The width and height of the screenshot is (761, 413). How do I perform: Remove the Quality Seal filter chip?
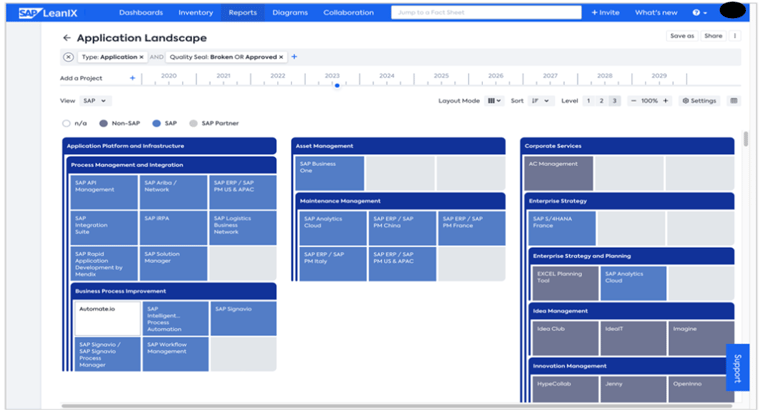tap(281, 57)
